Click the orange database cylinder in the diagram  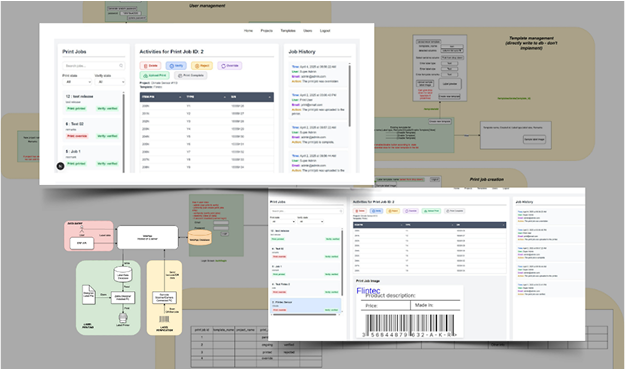[200, 238]
